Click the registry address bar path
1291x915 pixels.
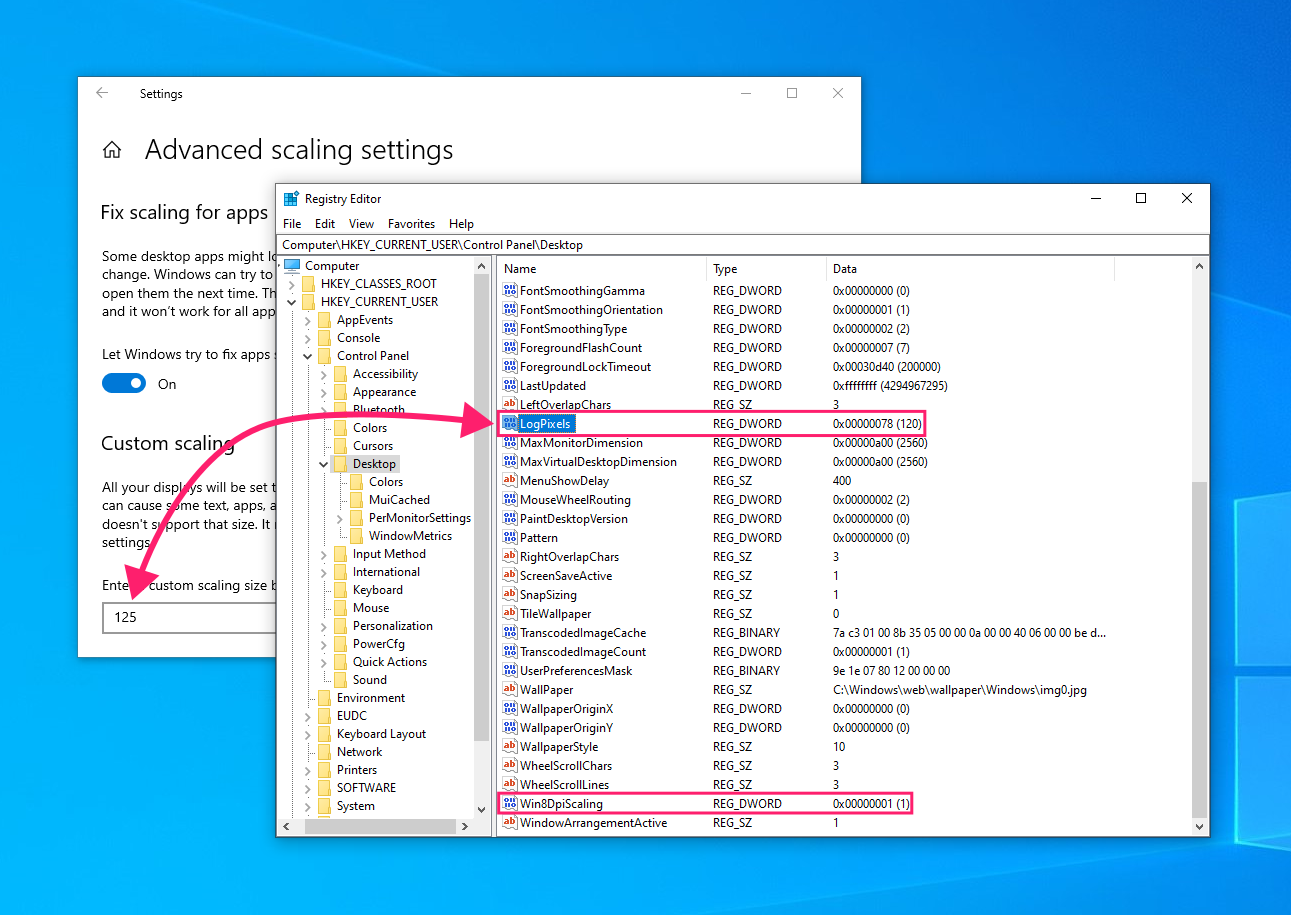pyautogui.click(x=742, y=244)
